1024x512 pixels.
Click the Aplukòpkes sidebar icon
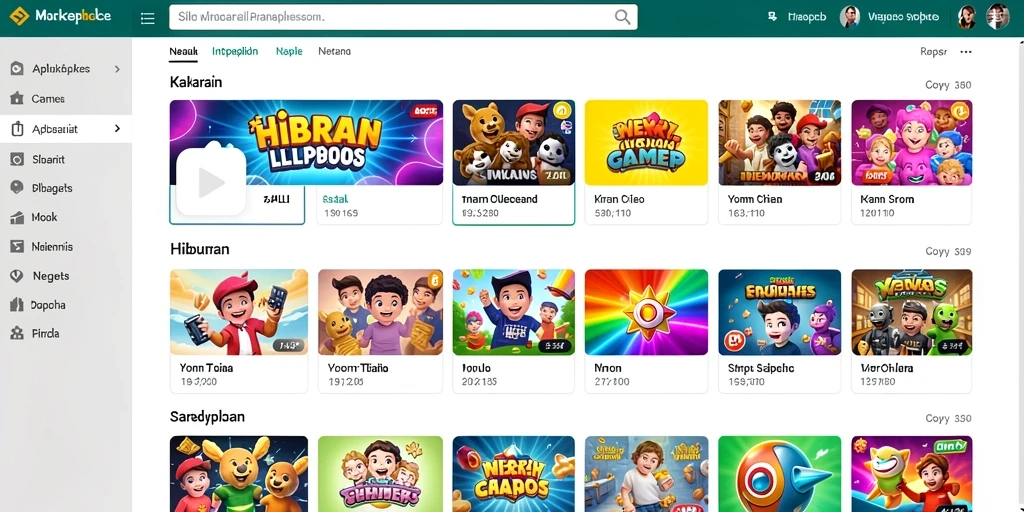tap(17, 69)
